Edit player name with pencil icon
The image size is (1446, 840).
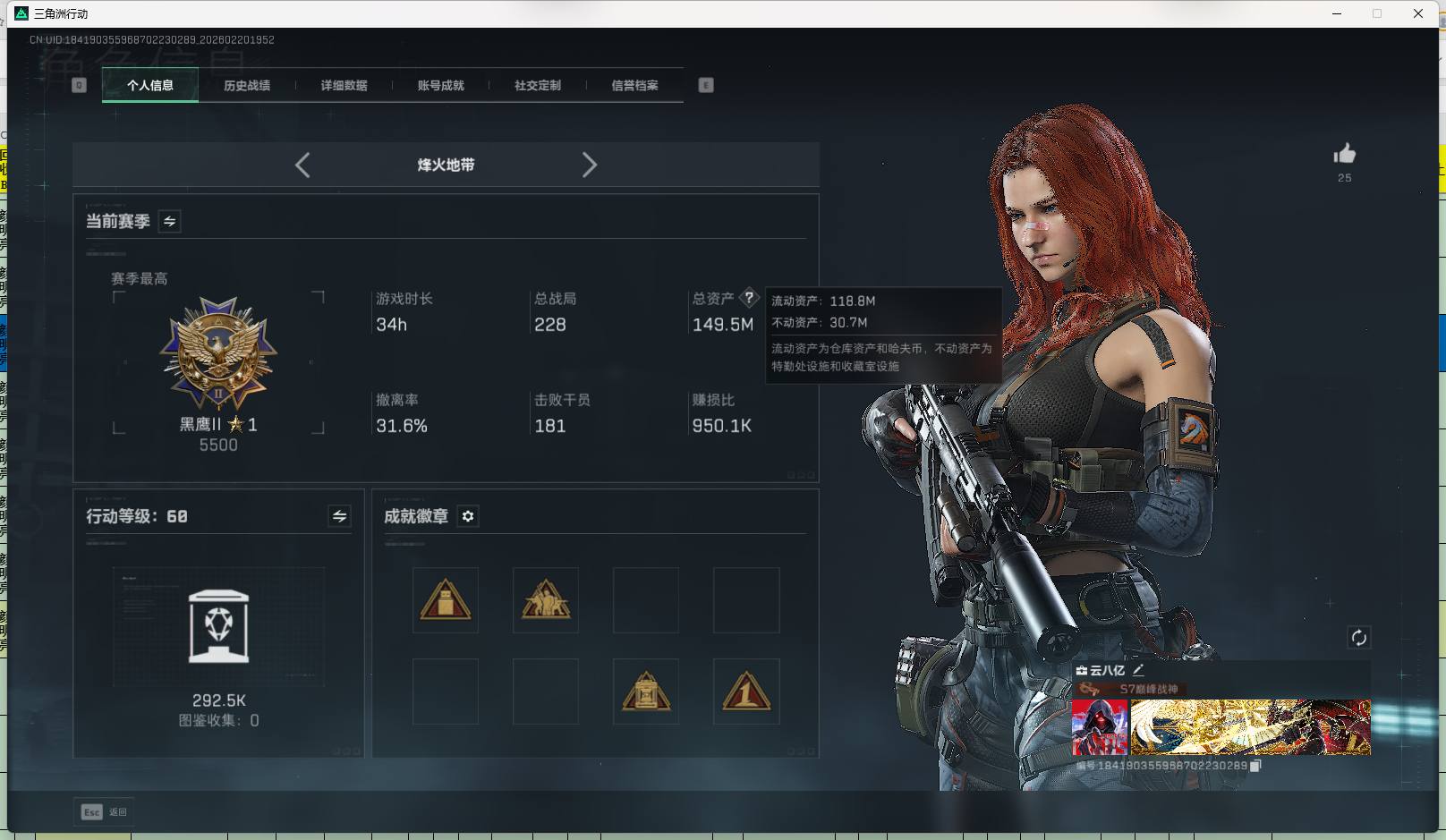[x=1138, y=670]
